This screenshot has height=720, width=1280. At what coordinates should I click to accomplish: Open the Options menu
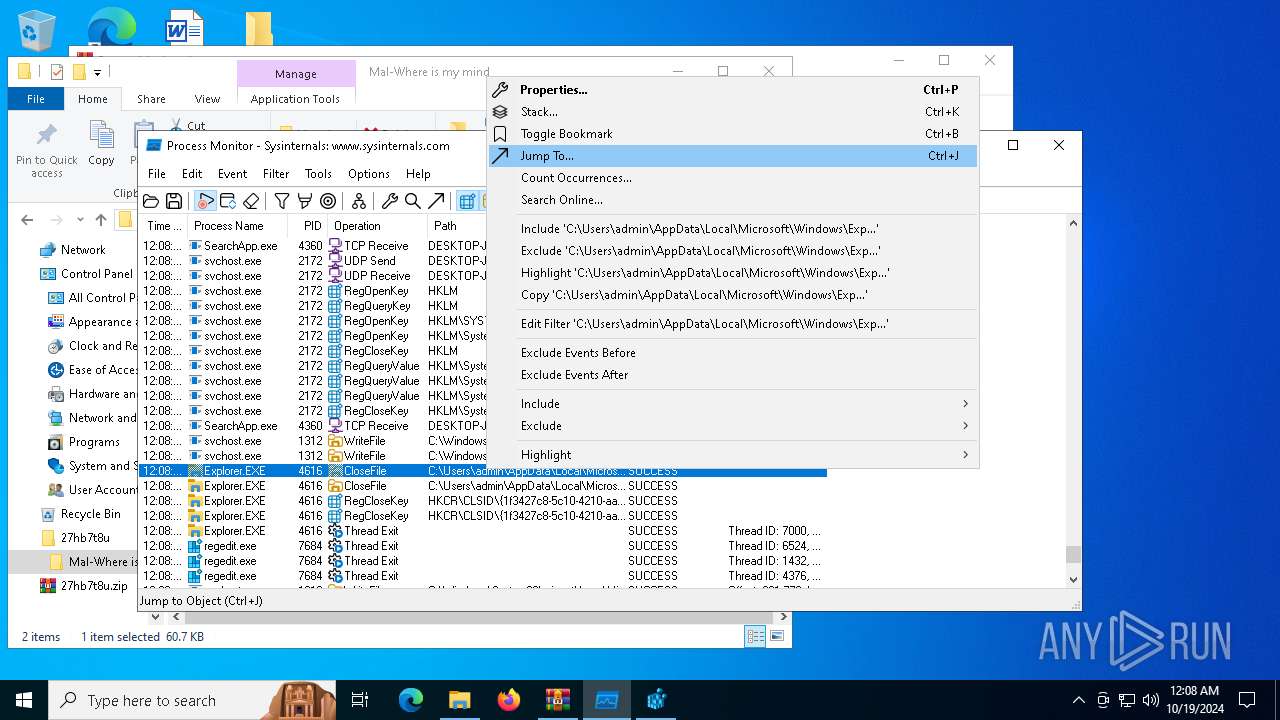pos(369,174)
